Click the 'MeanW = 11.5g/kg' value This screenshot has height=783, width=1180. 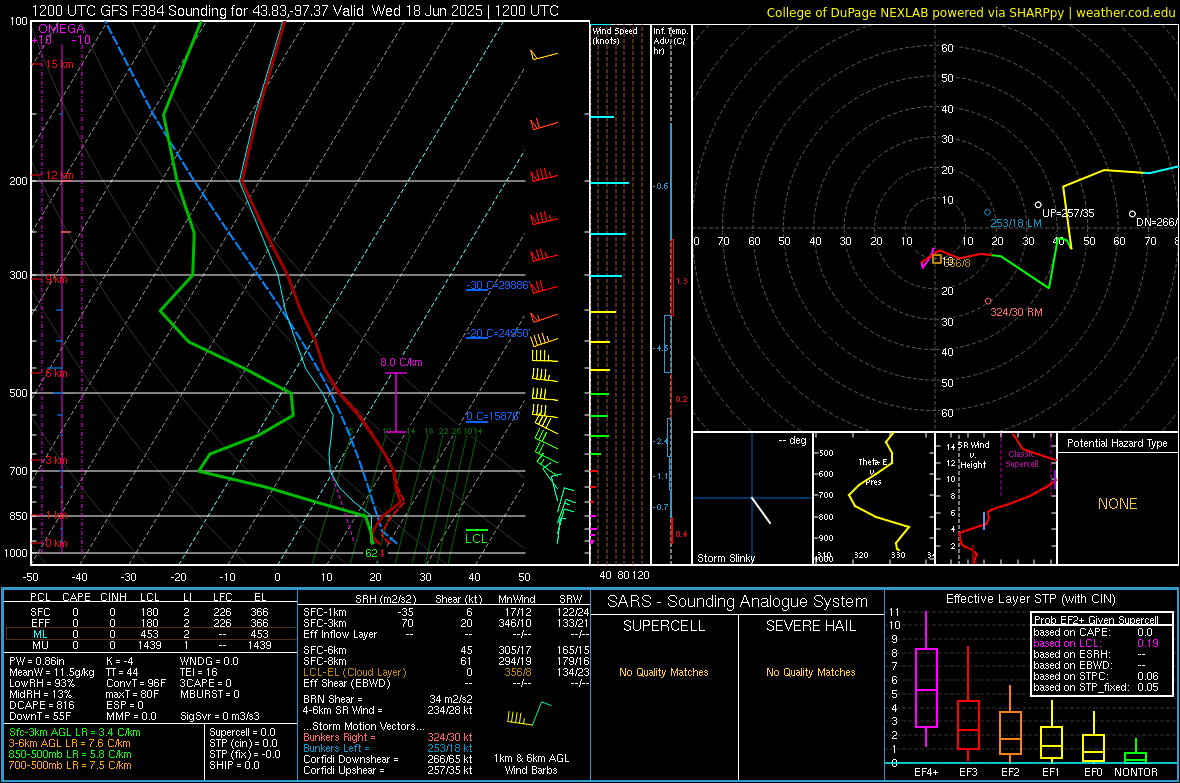[52, 672]
